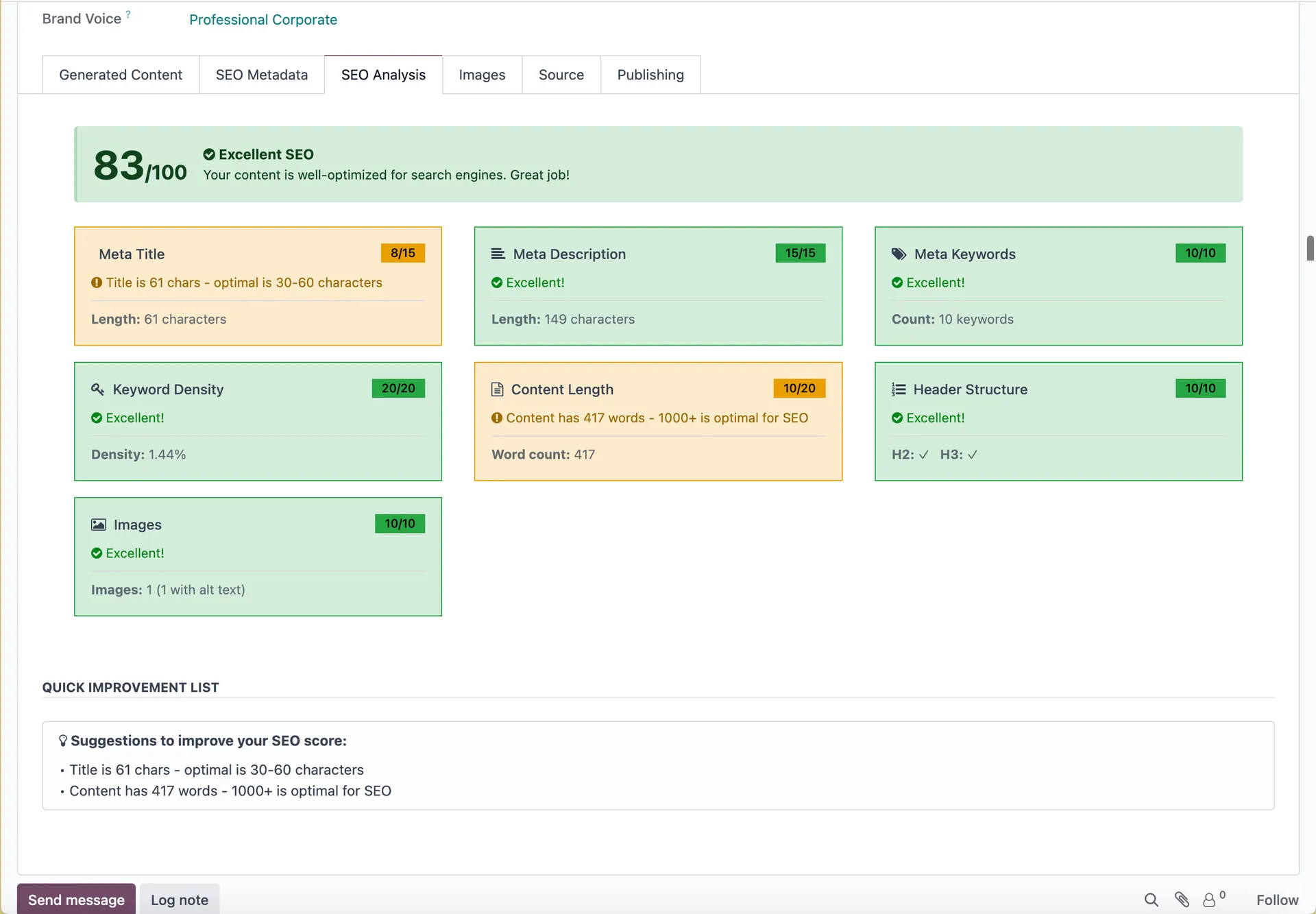The height and width of the screenshot is (914, 1316).
Task: Open the Publishing tab
Action: coord(650,75)
